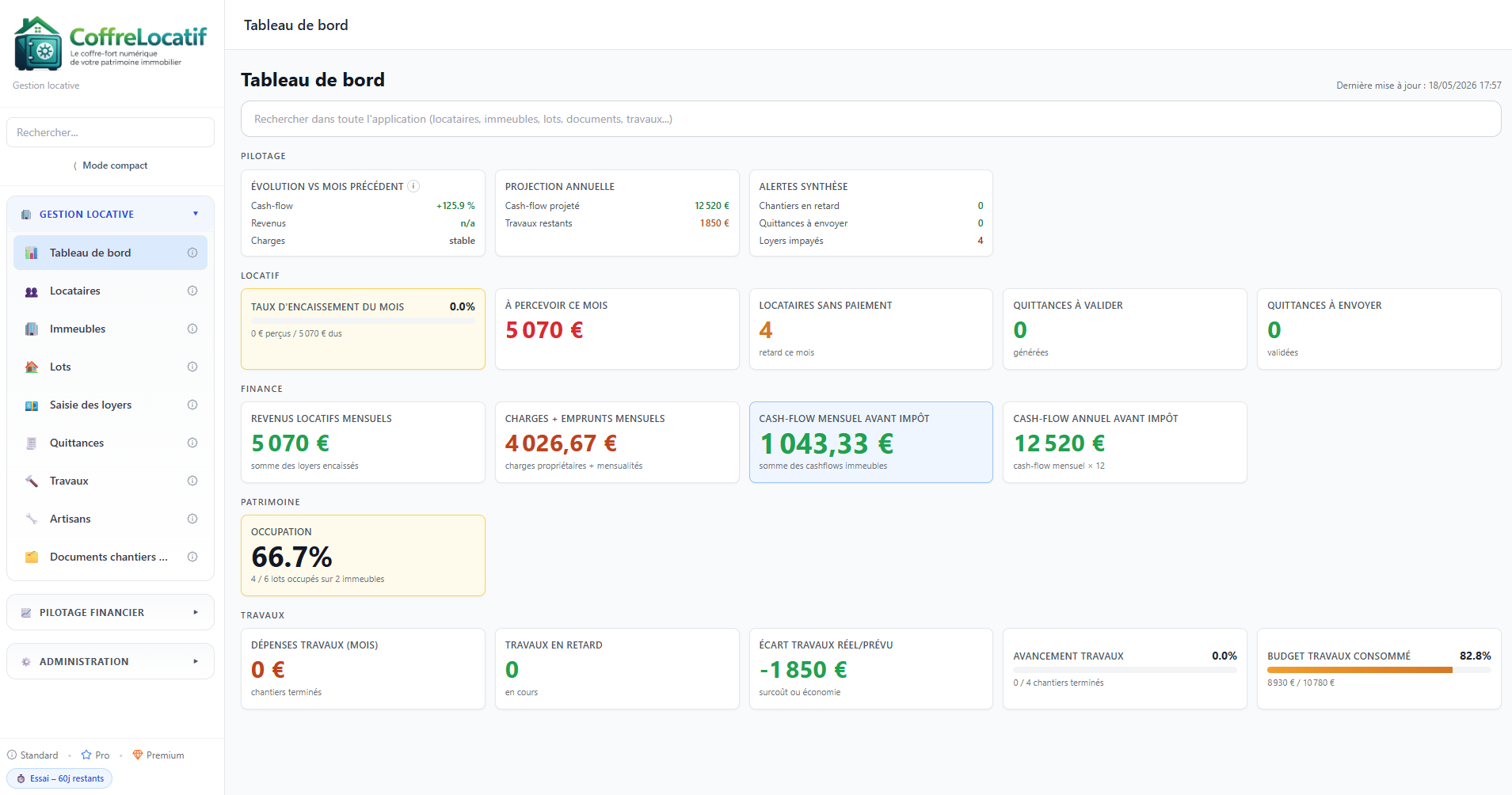Click info icon beside Artisans
This screenshot has height=795, width=1512.
point(192,519)
